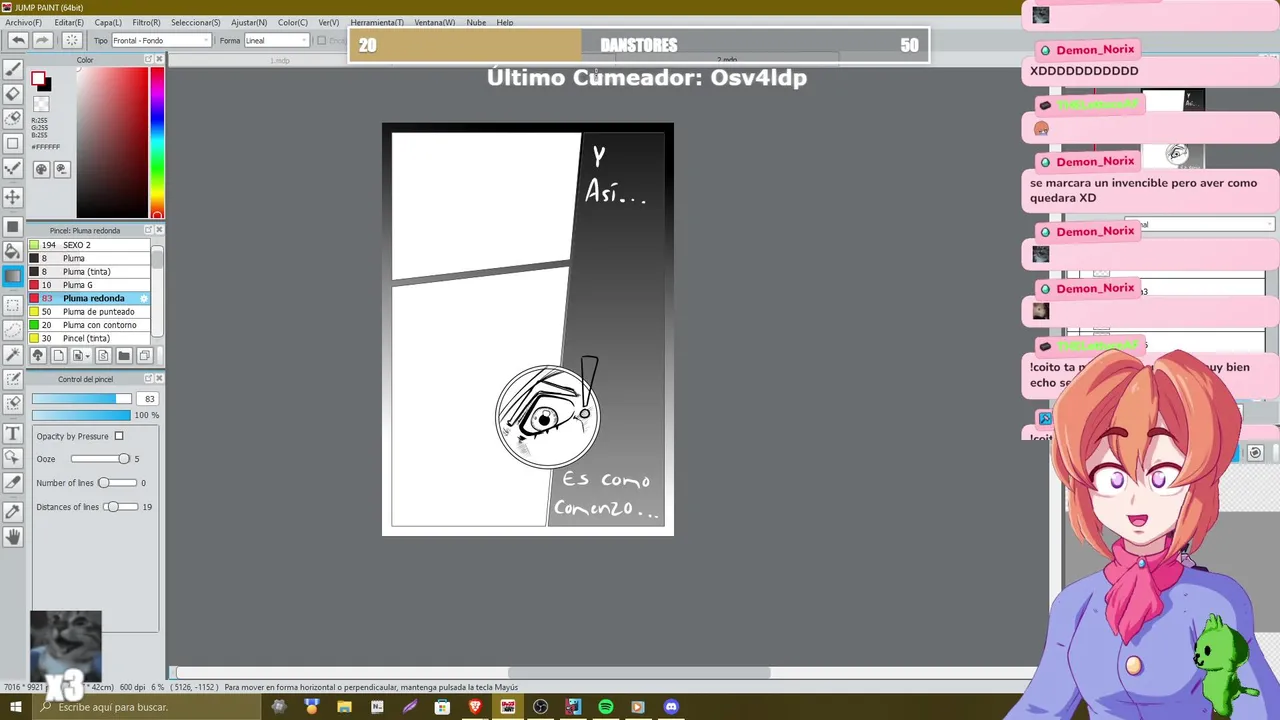The height and width of the screenshot is (720, 1280).
Task: Open Spotify from the taskbar
Action: [x=606, y=707]
